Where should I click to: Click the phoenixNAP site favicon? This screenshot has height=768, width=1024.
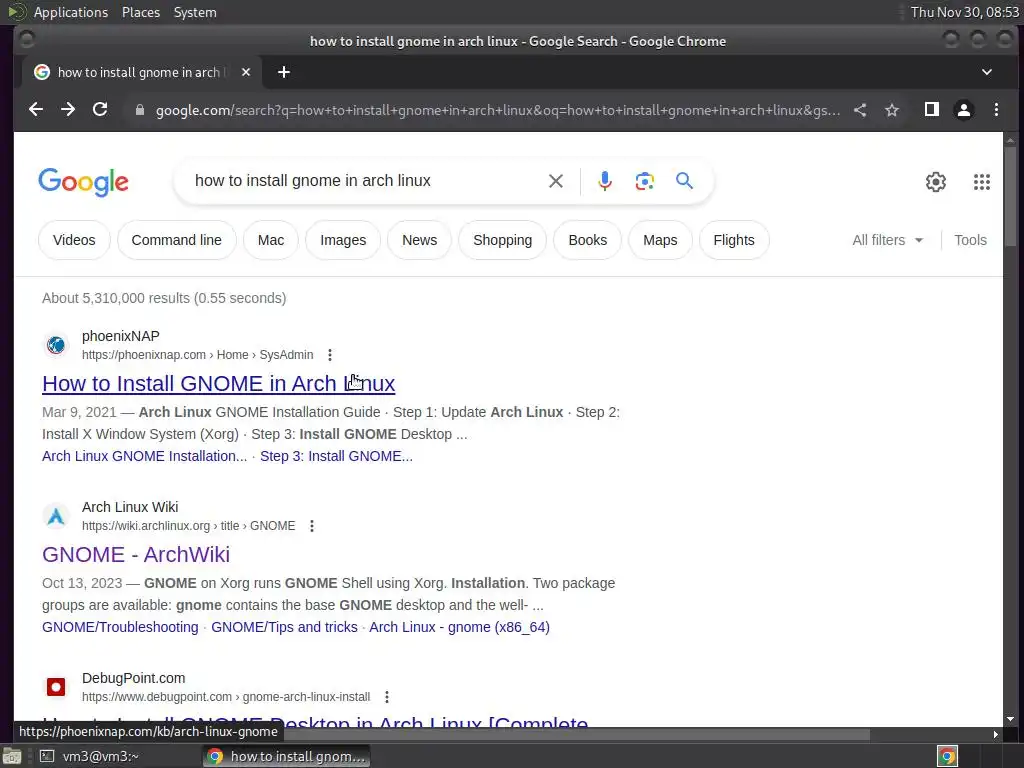56,345
